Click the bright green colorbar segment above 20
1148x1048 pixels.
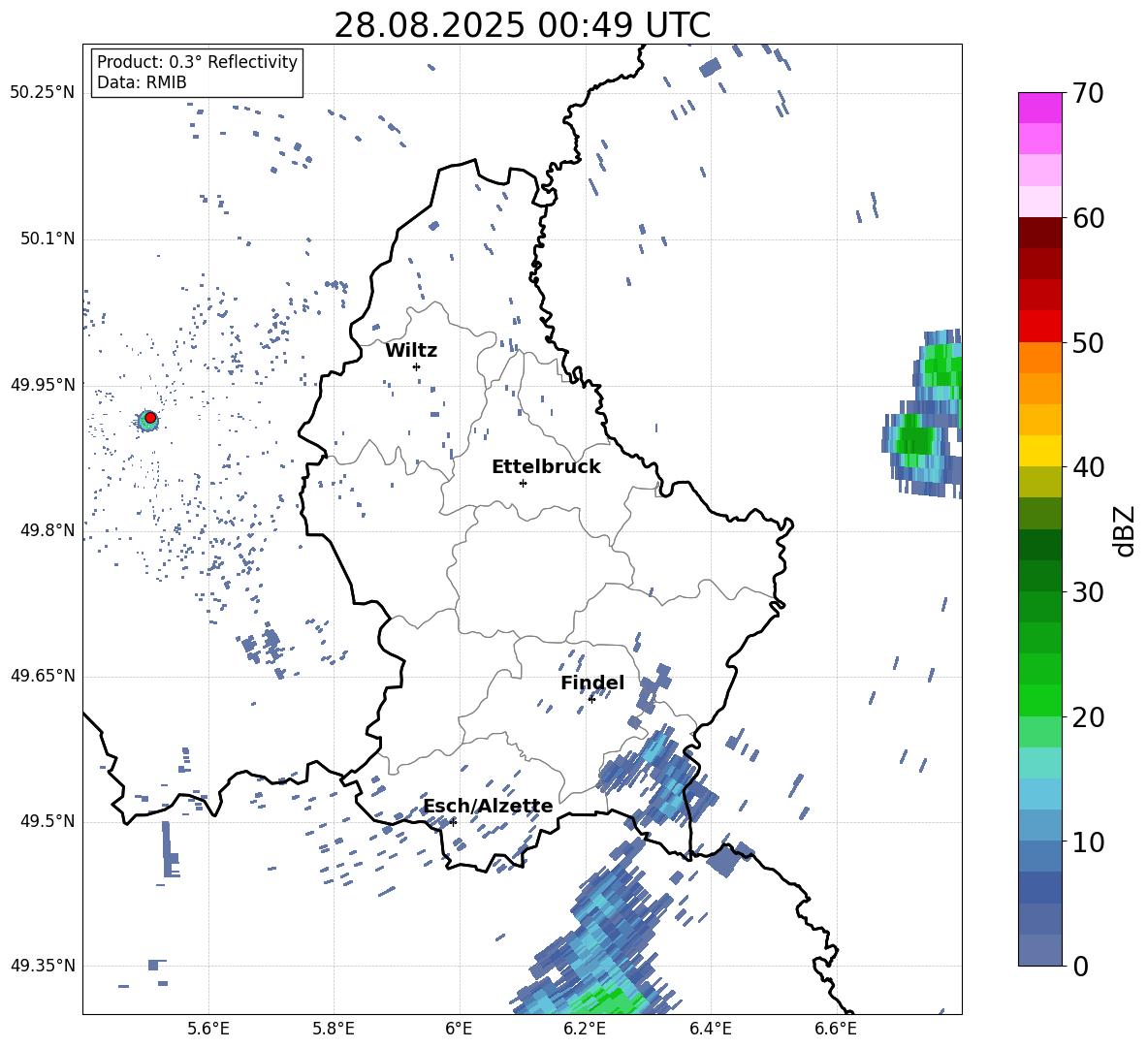click(x=1039, y=700)
